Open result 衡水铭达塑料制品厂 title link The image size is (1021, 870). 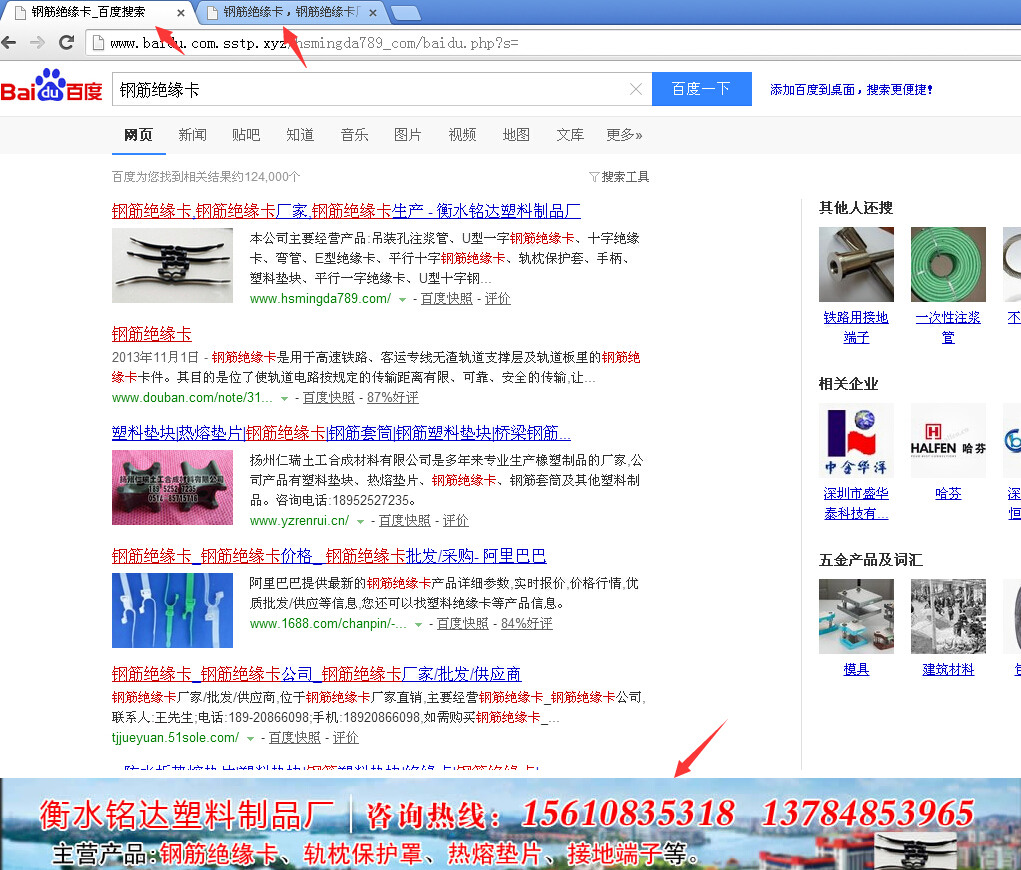[346, 211]
